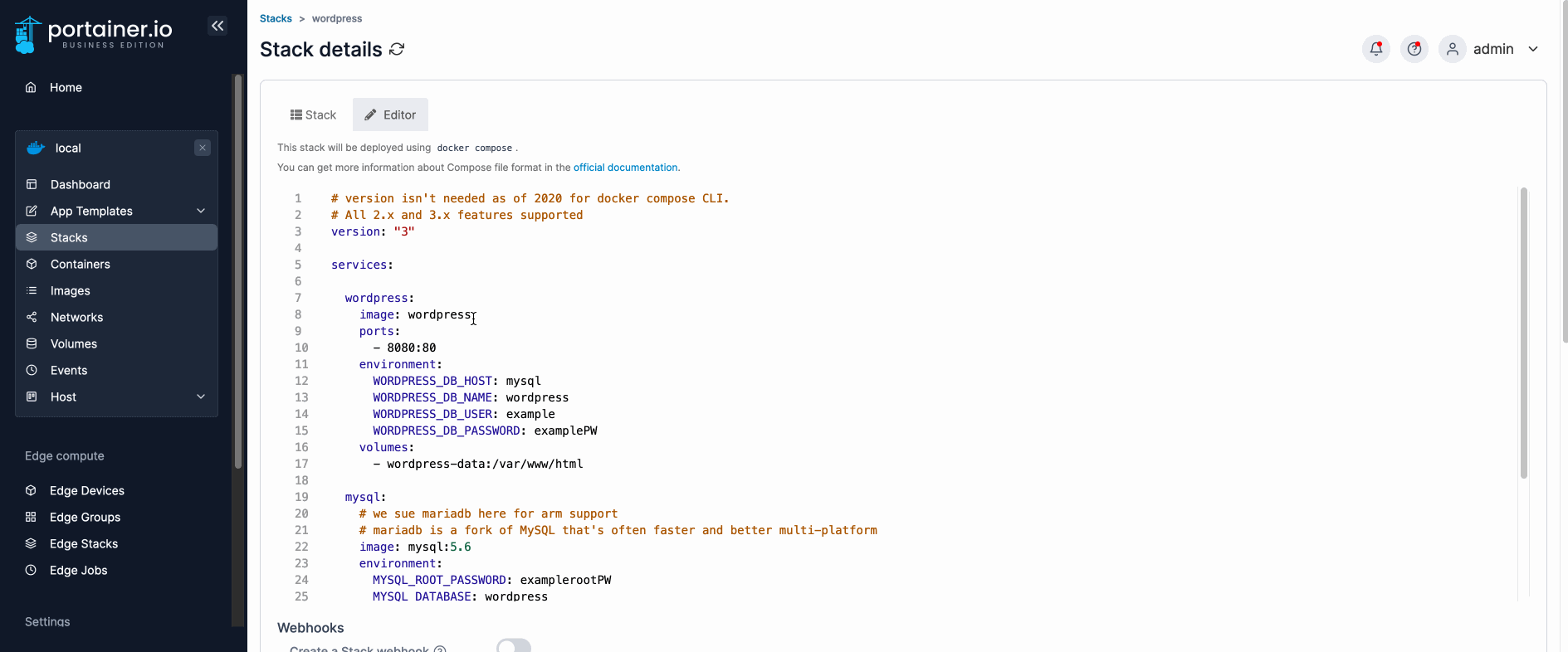The height and width of the screenshot is (652, 1568).
Task: Click the editor vertical scrollbar
Action: click(1524, 332)
